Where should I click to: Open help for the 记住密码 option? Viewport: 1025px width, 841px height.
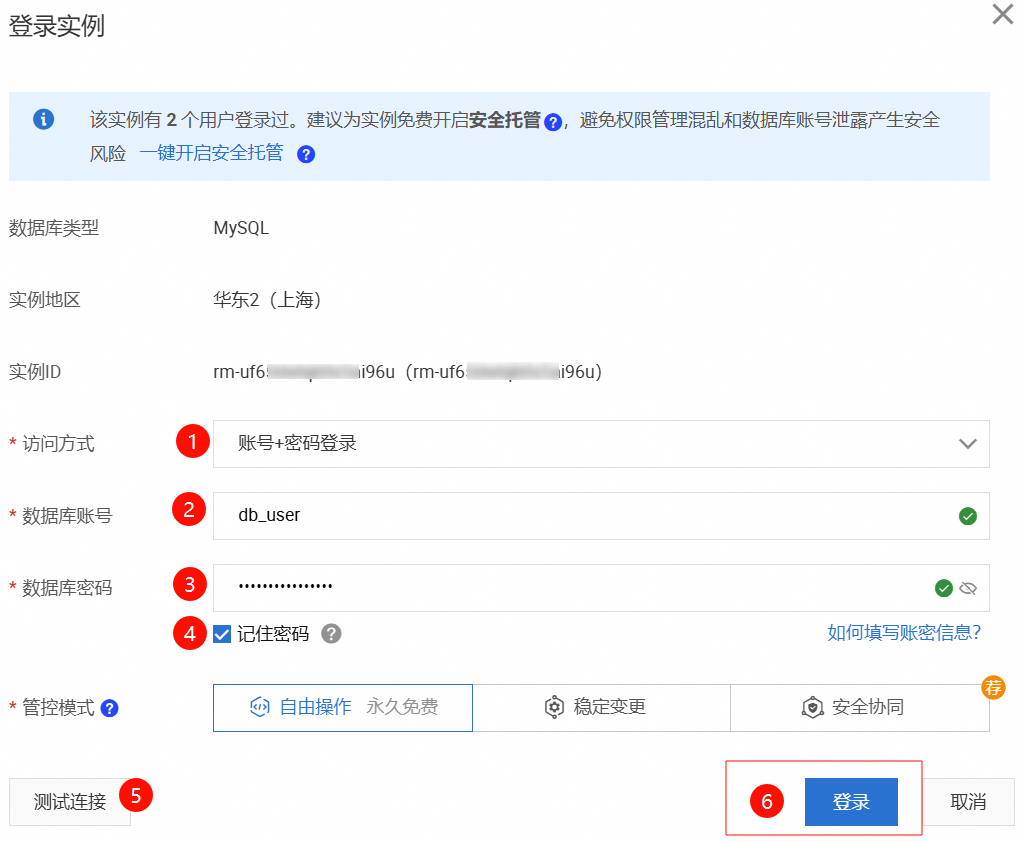click(x=331, y=632)
